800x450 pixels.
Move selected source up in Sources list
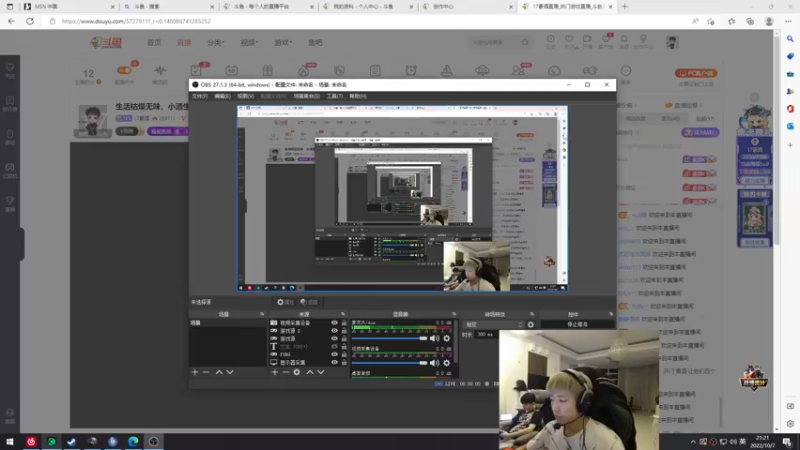[310, 372]
